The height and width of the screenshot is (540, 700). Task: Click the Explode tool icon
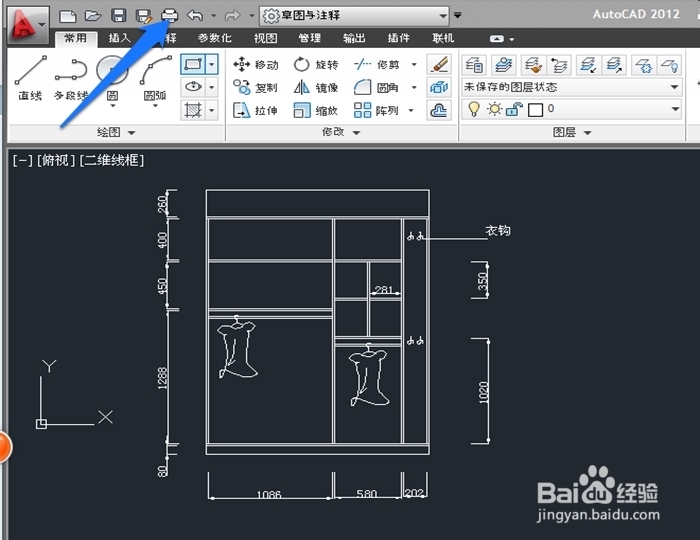pos(439,87)
